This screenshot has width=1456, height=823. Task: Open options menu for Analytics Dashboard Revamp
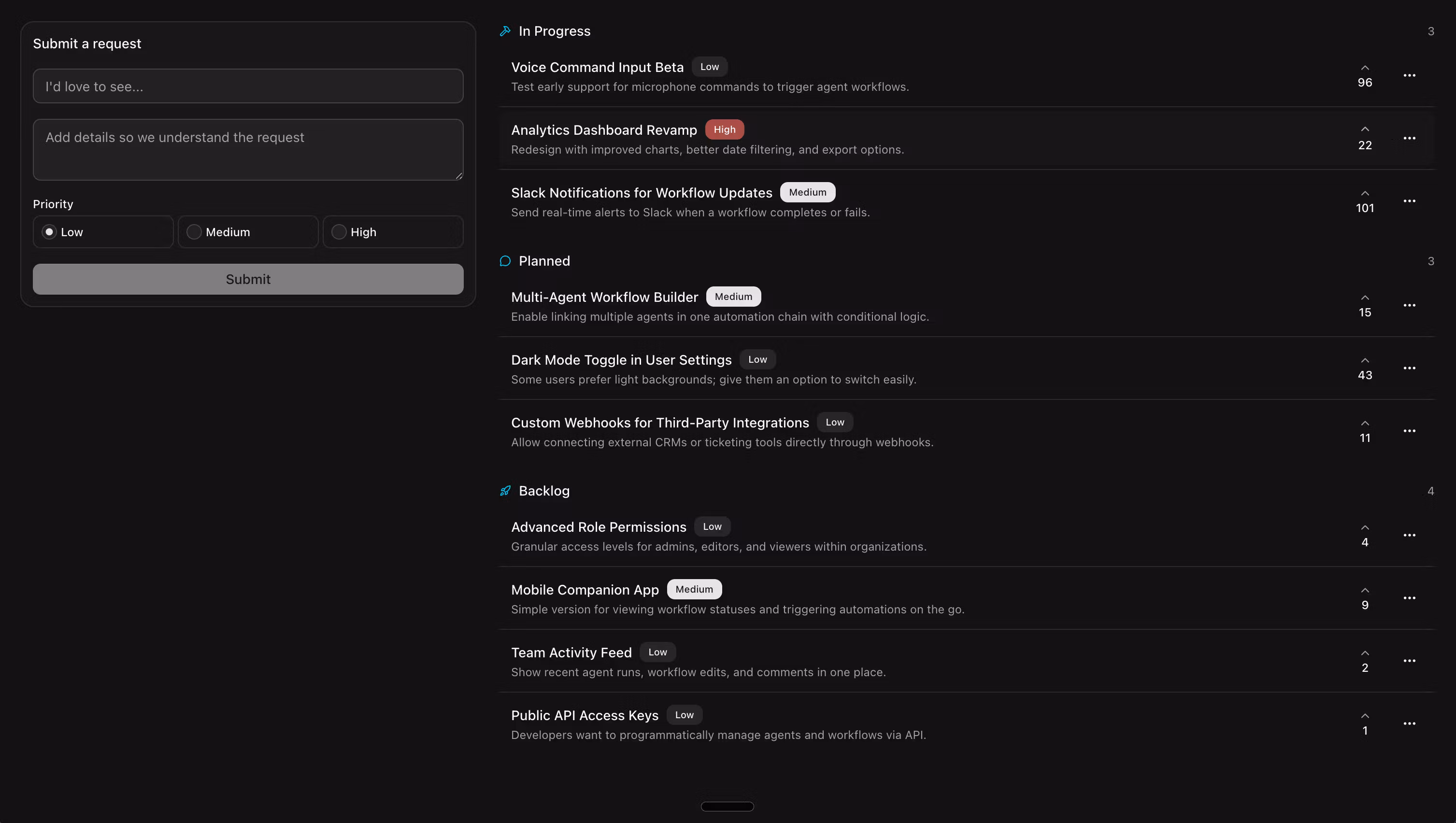tap(1409, 138)
